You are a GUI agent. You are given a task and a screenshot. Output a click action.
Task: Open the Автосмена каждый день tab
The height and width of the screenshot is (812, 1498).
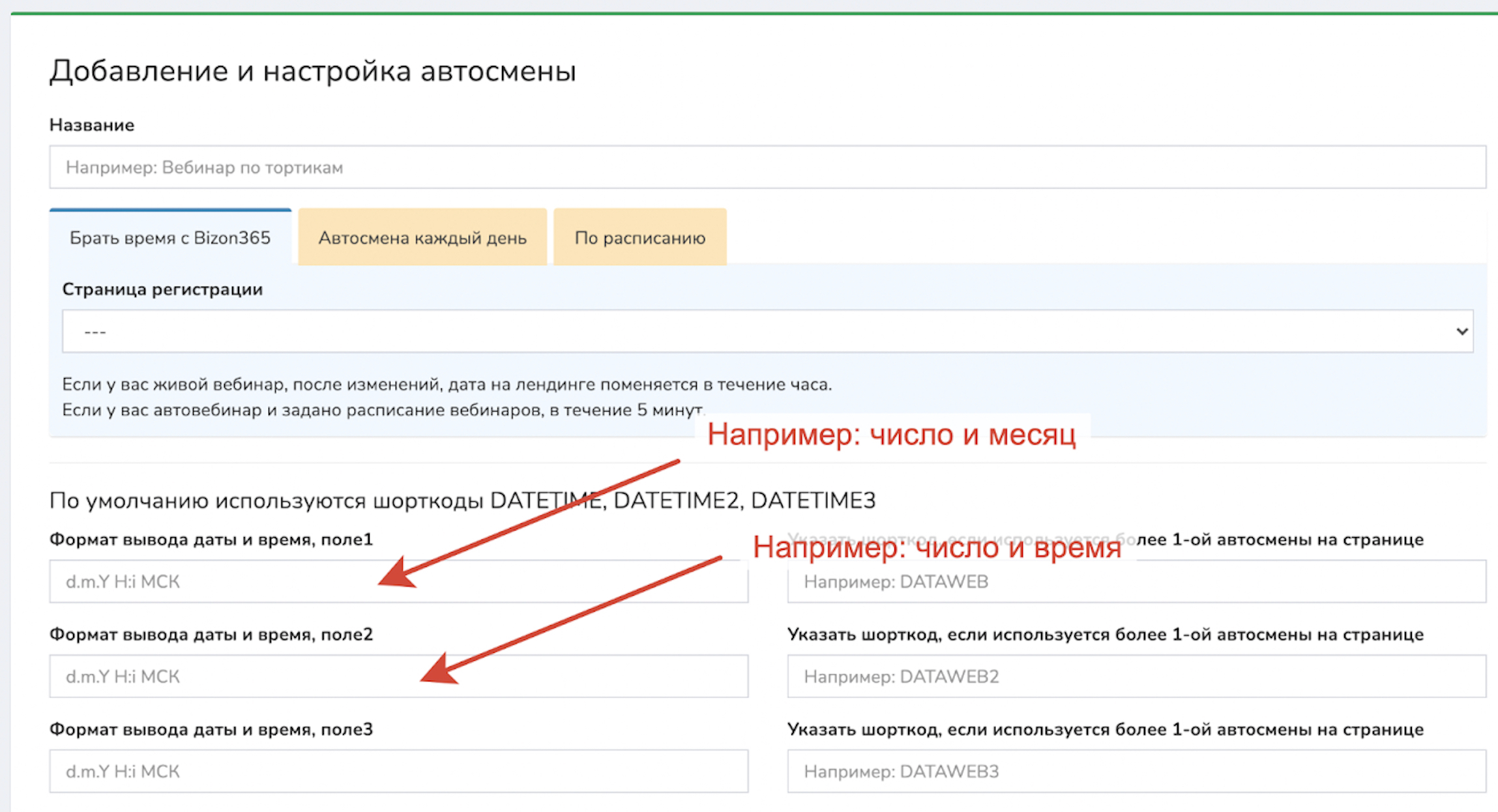(x=422, y=238)
